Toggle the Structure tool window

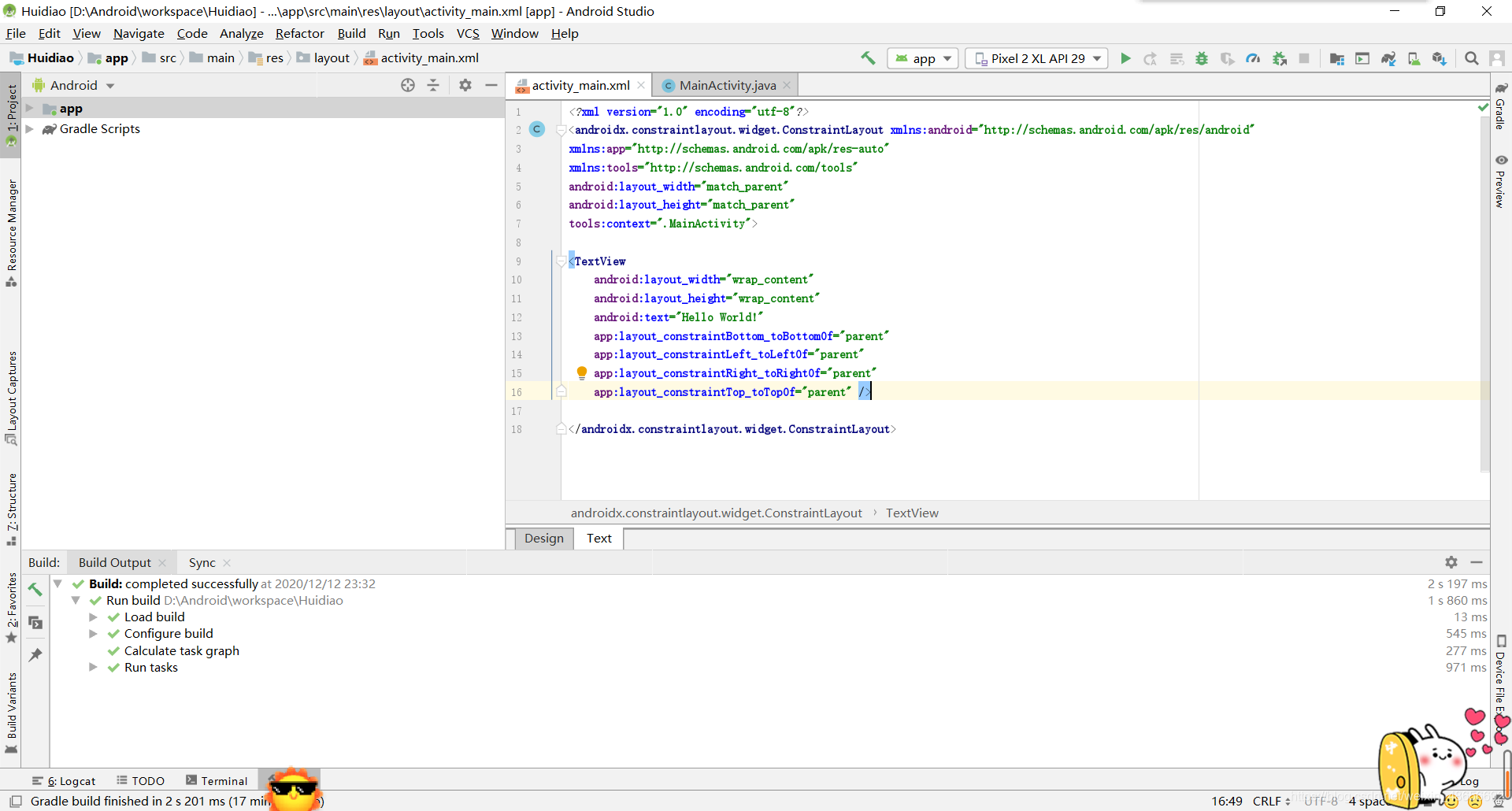(x=11, y=509)
